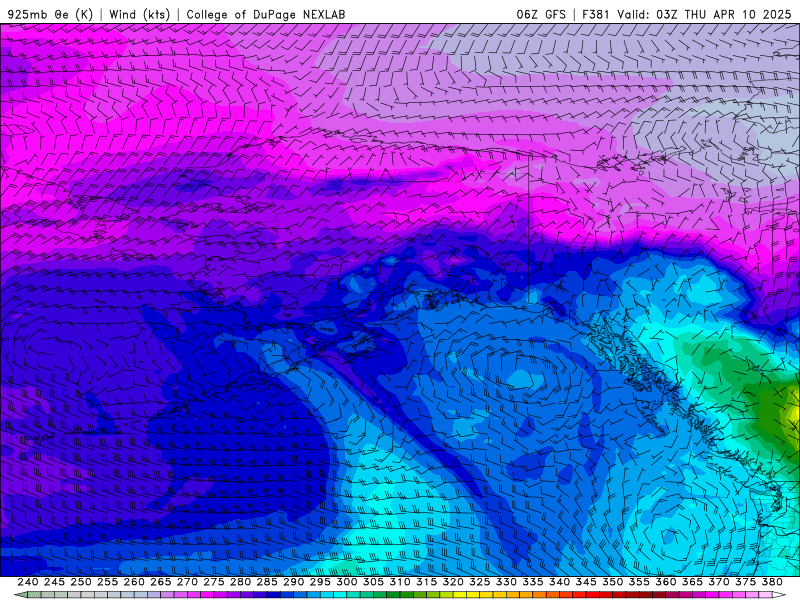
Task: Click the 270 scale value
Action: (187, 582)
